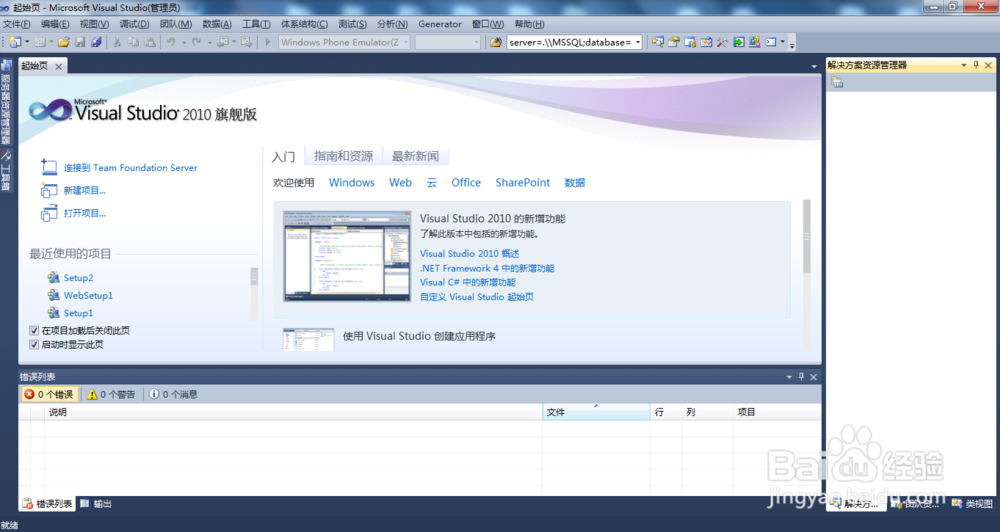Screen dimensions: 1000x532
Task: Click the .NET Framework 4 new features link
Action: (487, 269)
